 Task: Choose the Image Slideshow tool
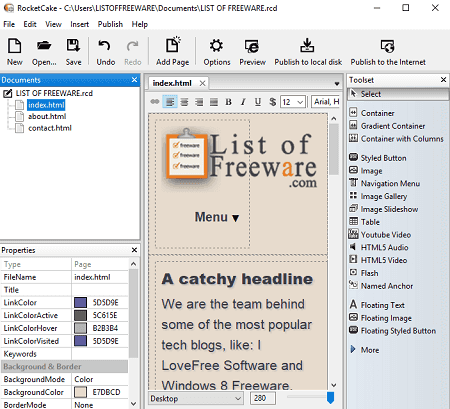[384, 209]
